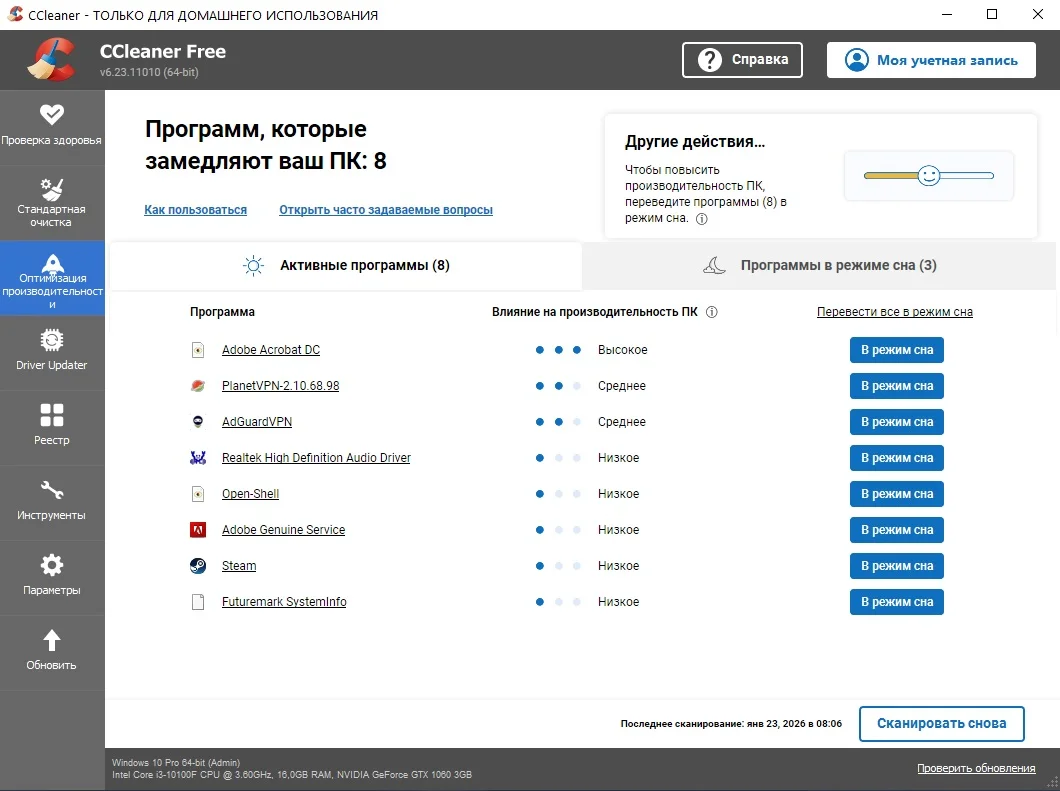Open the Справка help button
Viewport: 1060px width, 791px height.
pyautogui.click(x=742, y=59)
